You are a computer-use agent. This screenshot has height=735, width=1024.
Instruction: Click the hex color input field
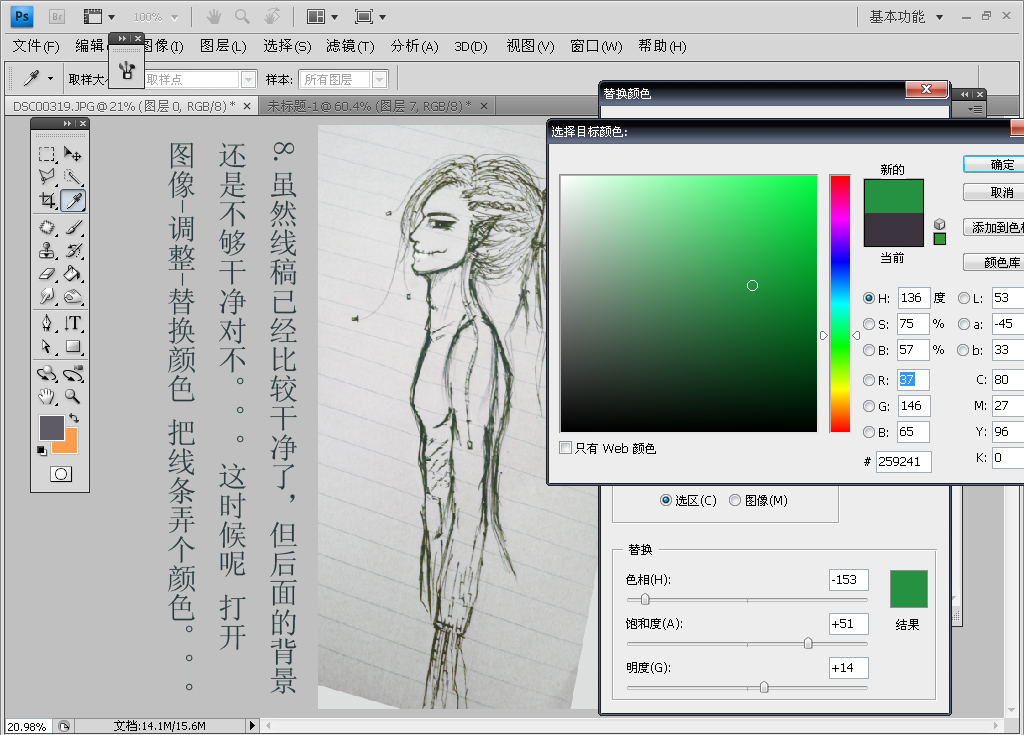[904, 461]
